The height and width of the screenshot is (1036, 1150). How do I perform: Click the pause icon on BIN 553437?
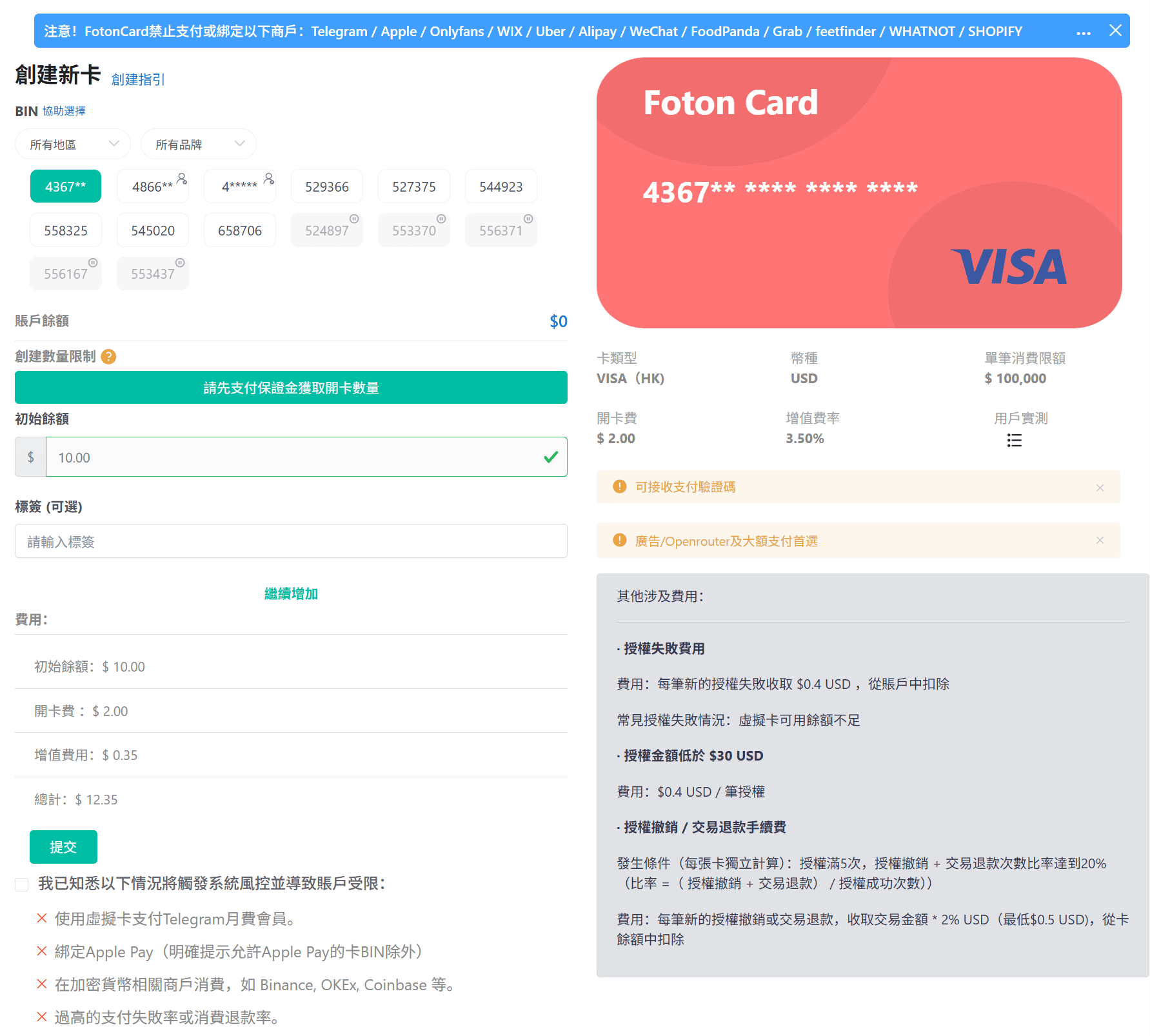pyautogui.click(x=180, y=263)
